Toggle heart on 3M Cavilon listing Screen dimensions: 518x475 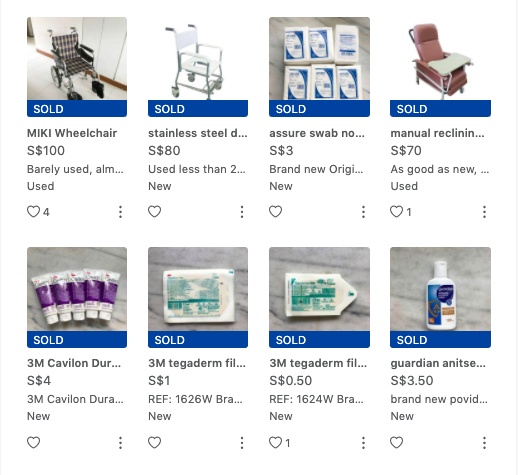(33, 443)
